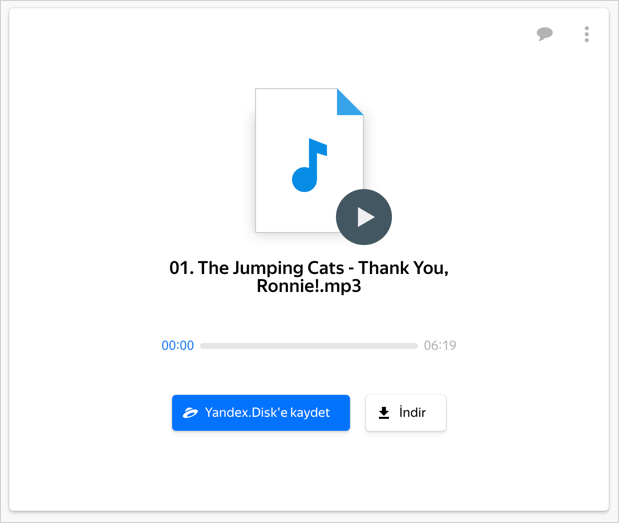Click the blue music note on the file
The image size is (619, 523).
point(309,165)
